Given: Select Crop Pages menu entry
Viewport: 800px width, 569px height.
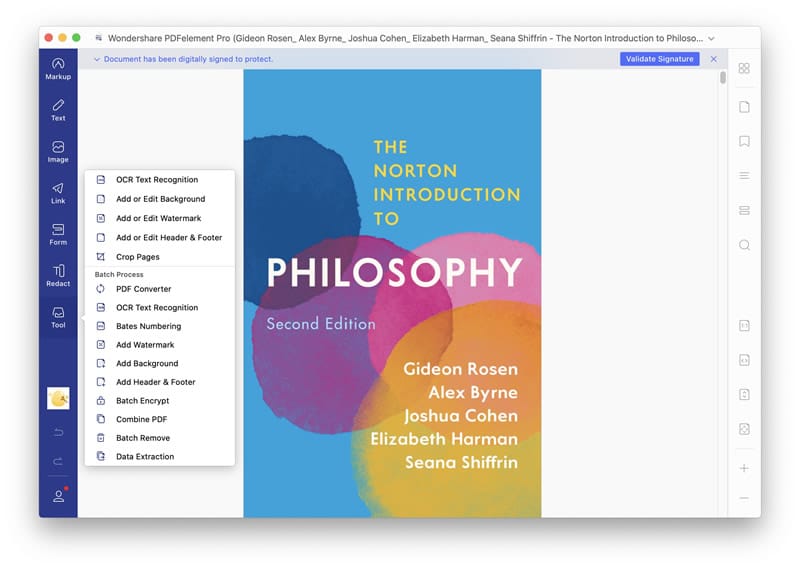Looking at the screenshot, I should [160, 257].
